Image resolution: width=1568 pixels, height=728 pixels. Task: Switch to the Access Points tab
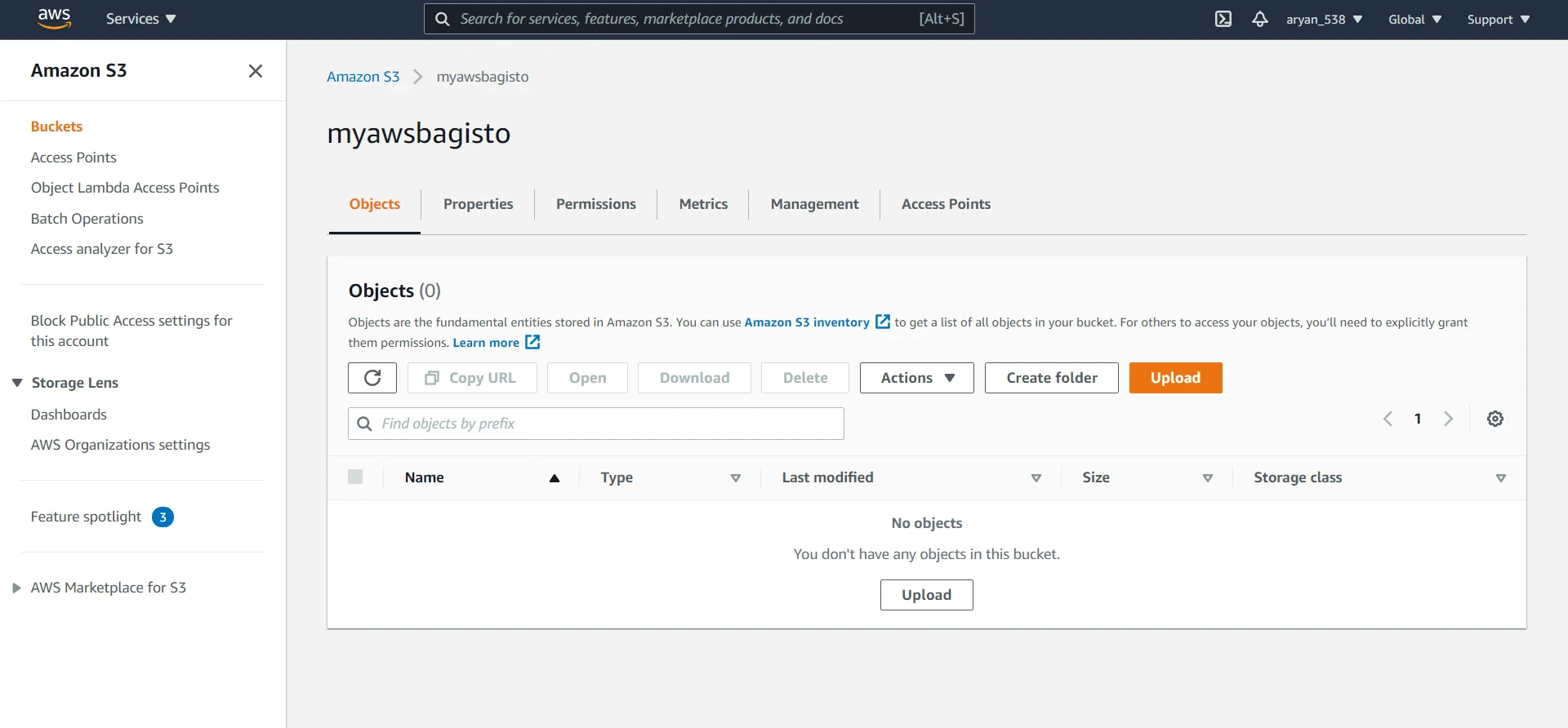pos(946,204)
